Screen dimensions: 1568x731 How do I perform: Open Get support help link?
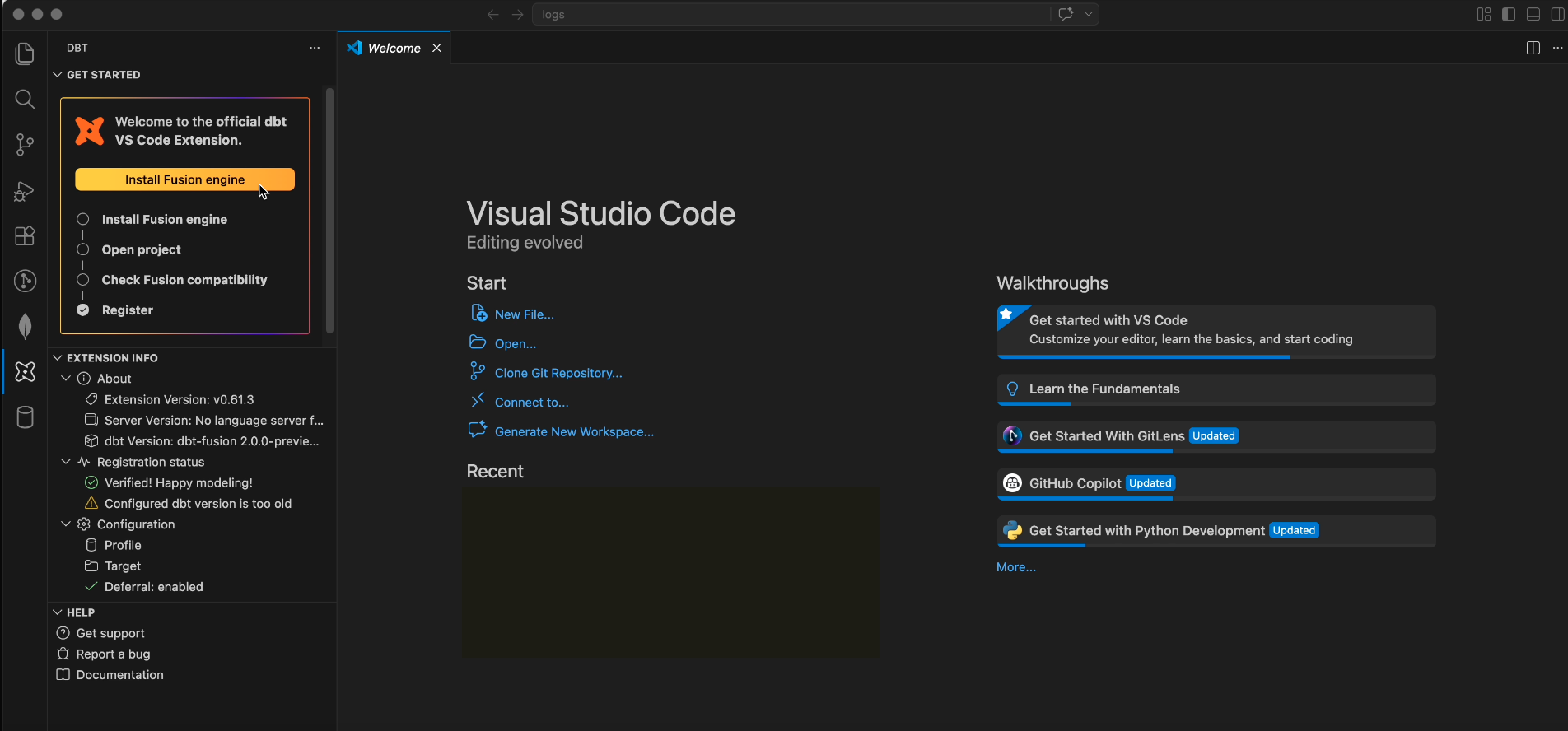coord(191,633)
